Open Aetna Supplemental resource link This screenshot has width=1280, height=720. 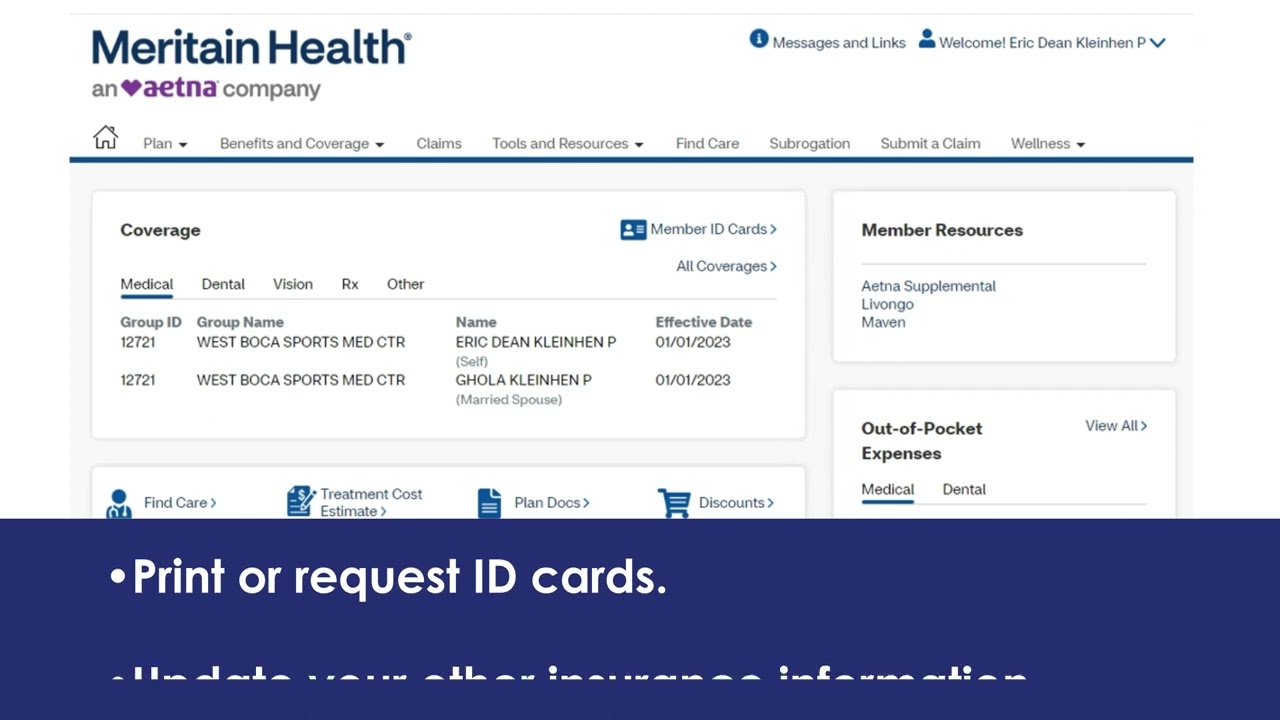click(928, 286)
